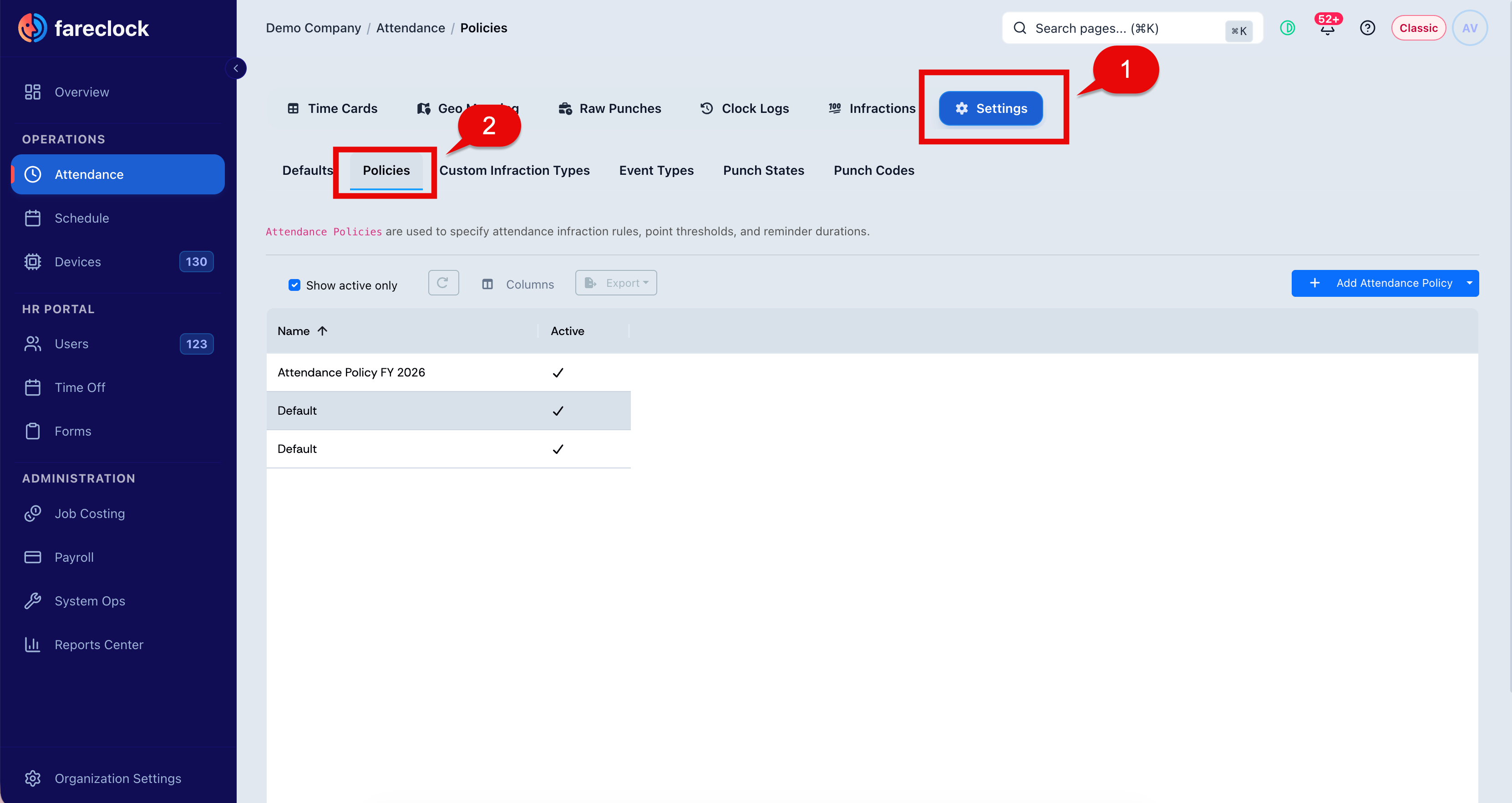The height and width of the screenshot is (803, 1512).
Task: Click the green status circle icon
Action: click(x=1287, y=28)
